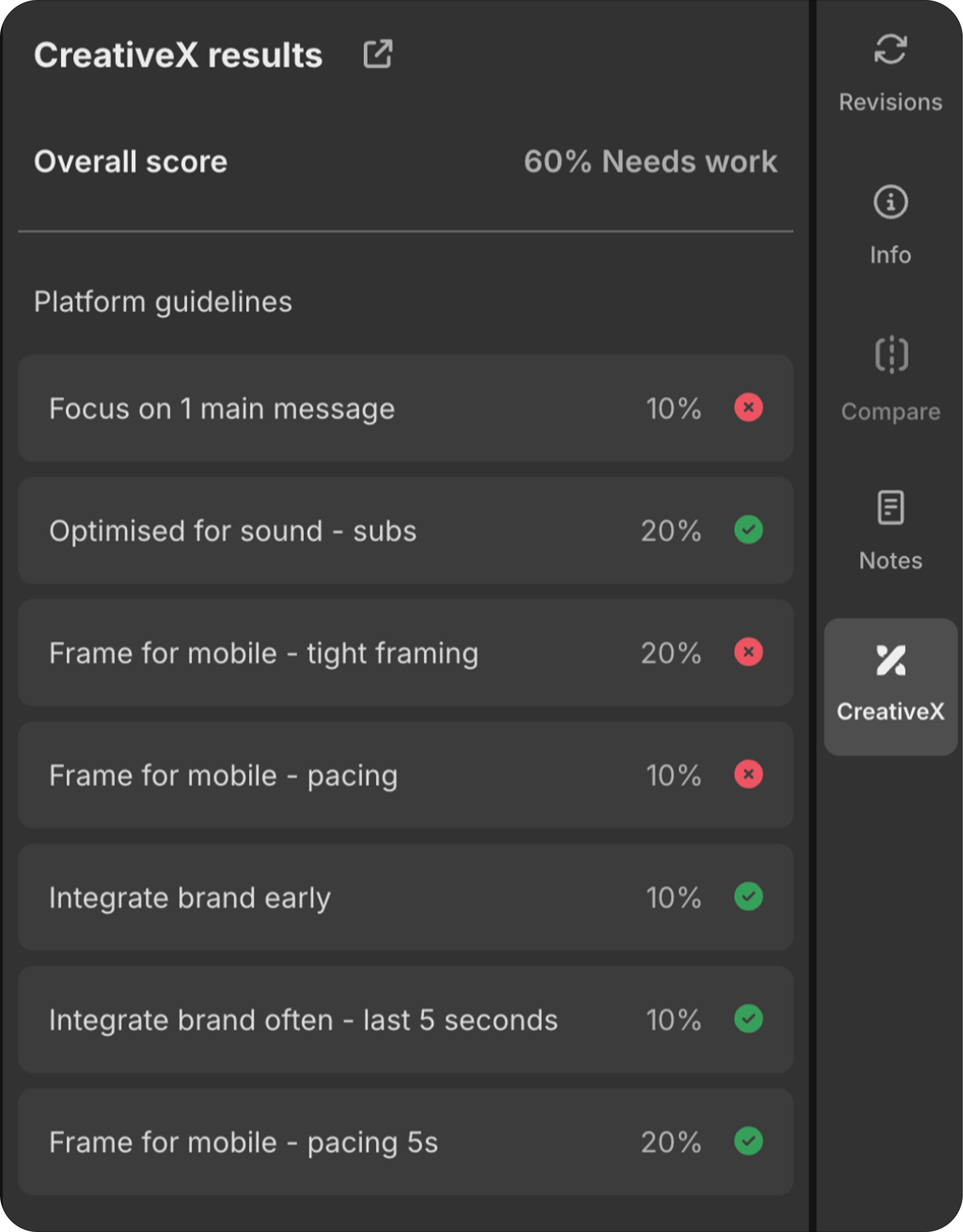Viewport: 963px width, 1232px height.
Task: Open the Compare view icon
Action: [891, 355]
